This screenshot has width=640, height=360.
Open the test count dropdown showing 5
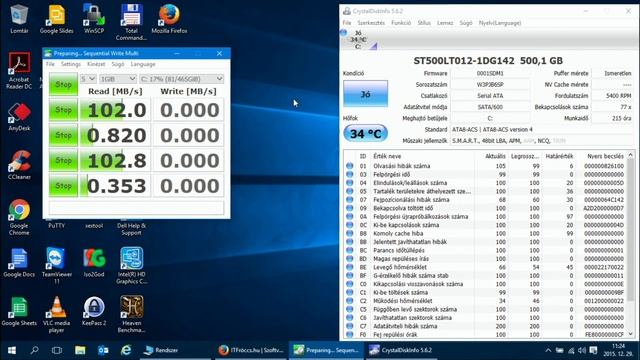pos(88,78)
